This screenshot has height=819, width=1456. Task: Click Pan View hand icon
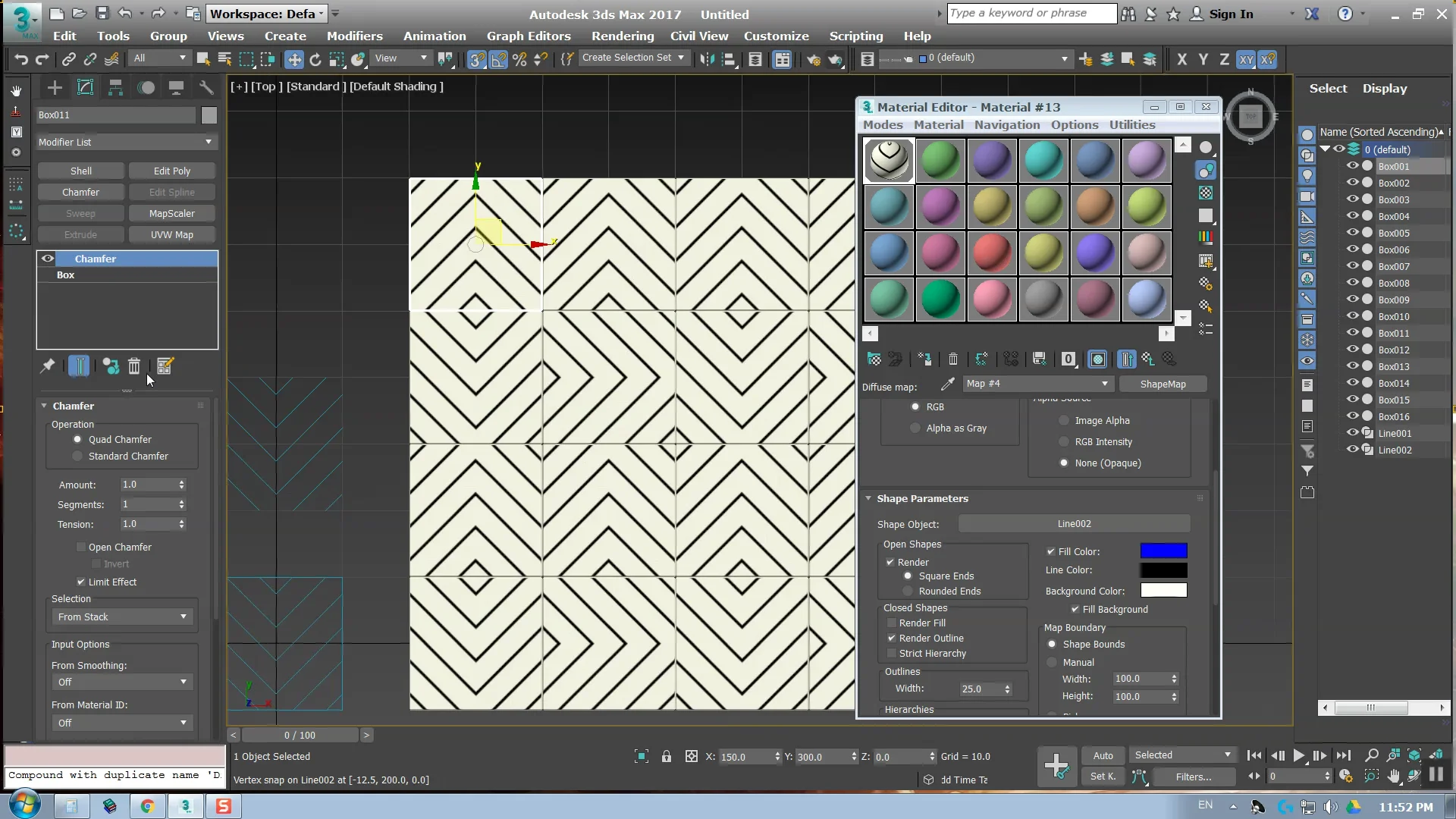coord(1394,776)
